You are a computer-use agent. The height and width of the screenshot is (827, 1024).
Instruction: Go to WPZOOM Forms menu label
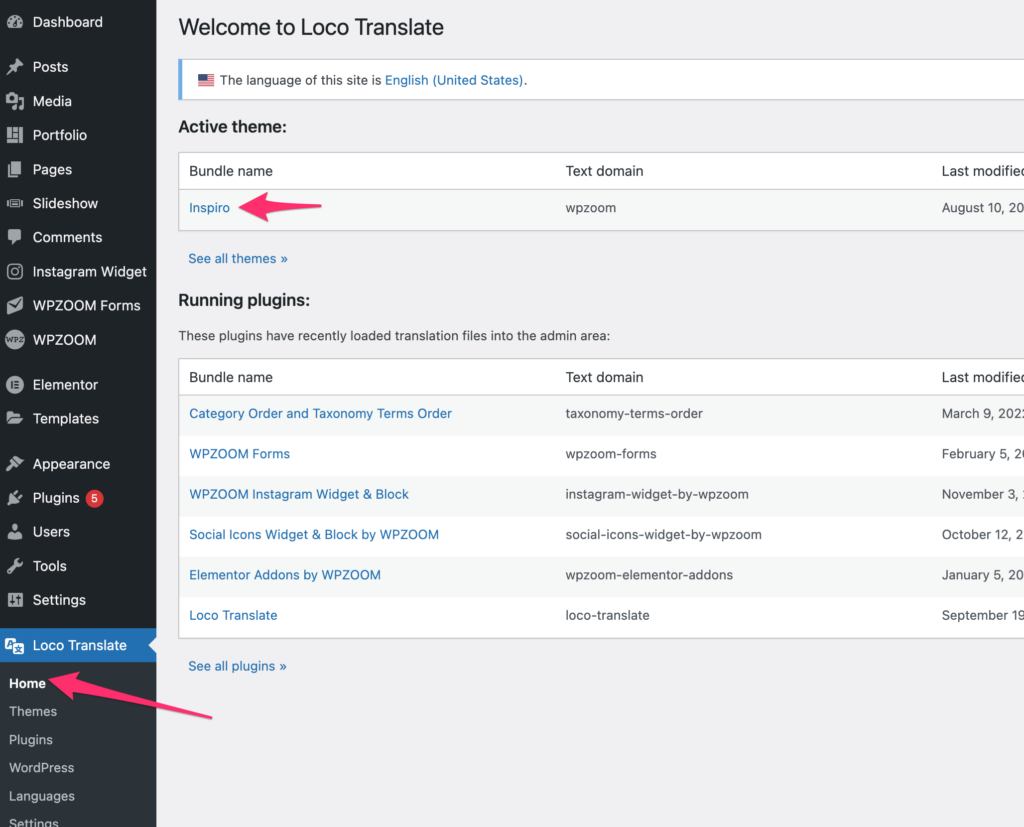click(x=87, y=306)
